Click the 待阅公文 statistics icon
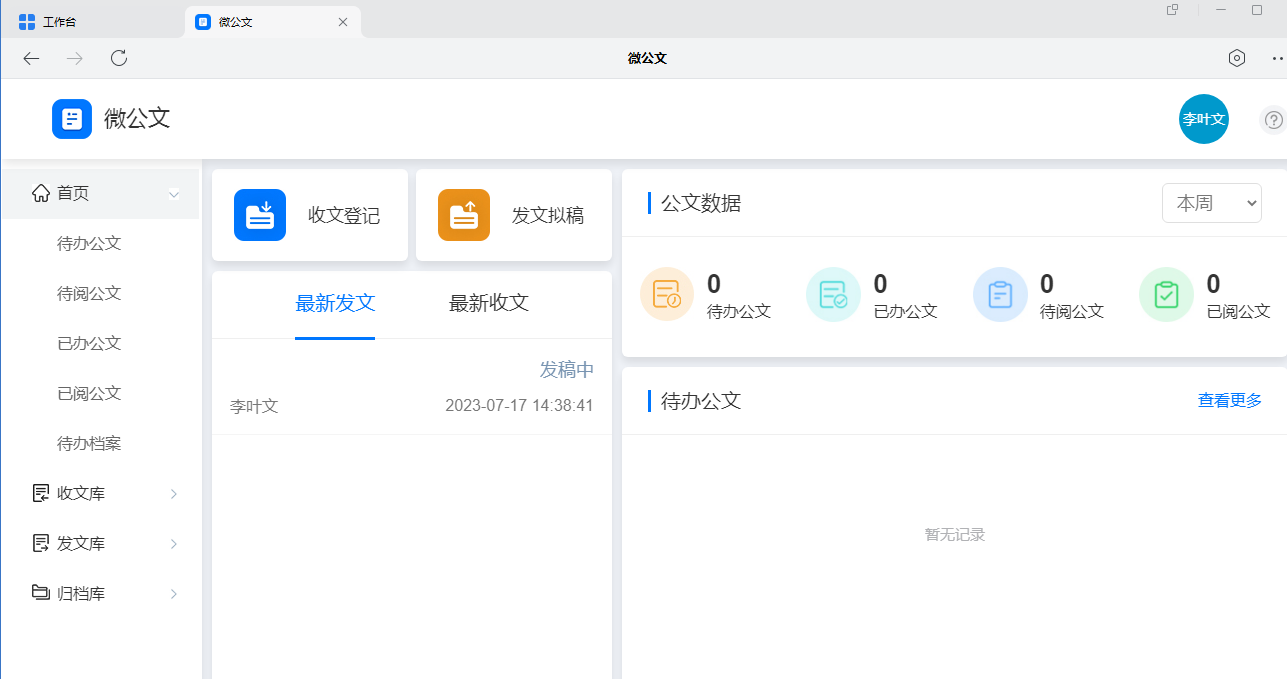Screen dimensions: 1287x679 [x=999, y=294]
